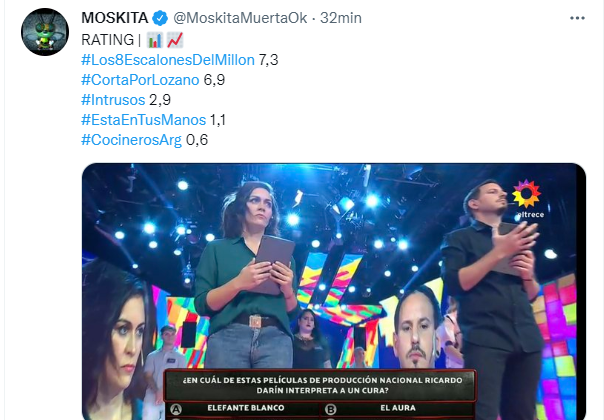Click the blue verified badge icon
Viewport: 604px width, 420px height.
click(x=160, y=18)
